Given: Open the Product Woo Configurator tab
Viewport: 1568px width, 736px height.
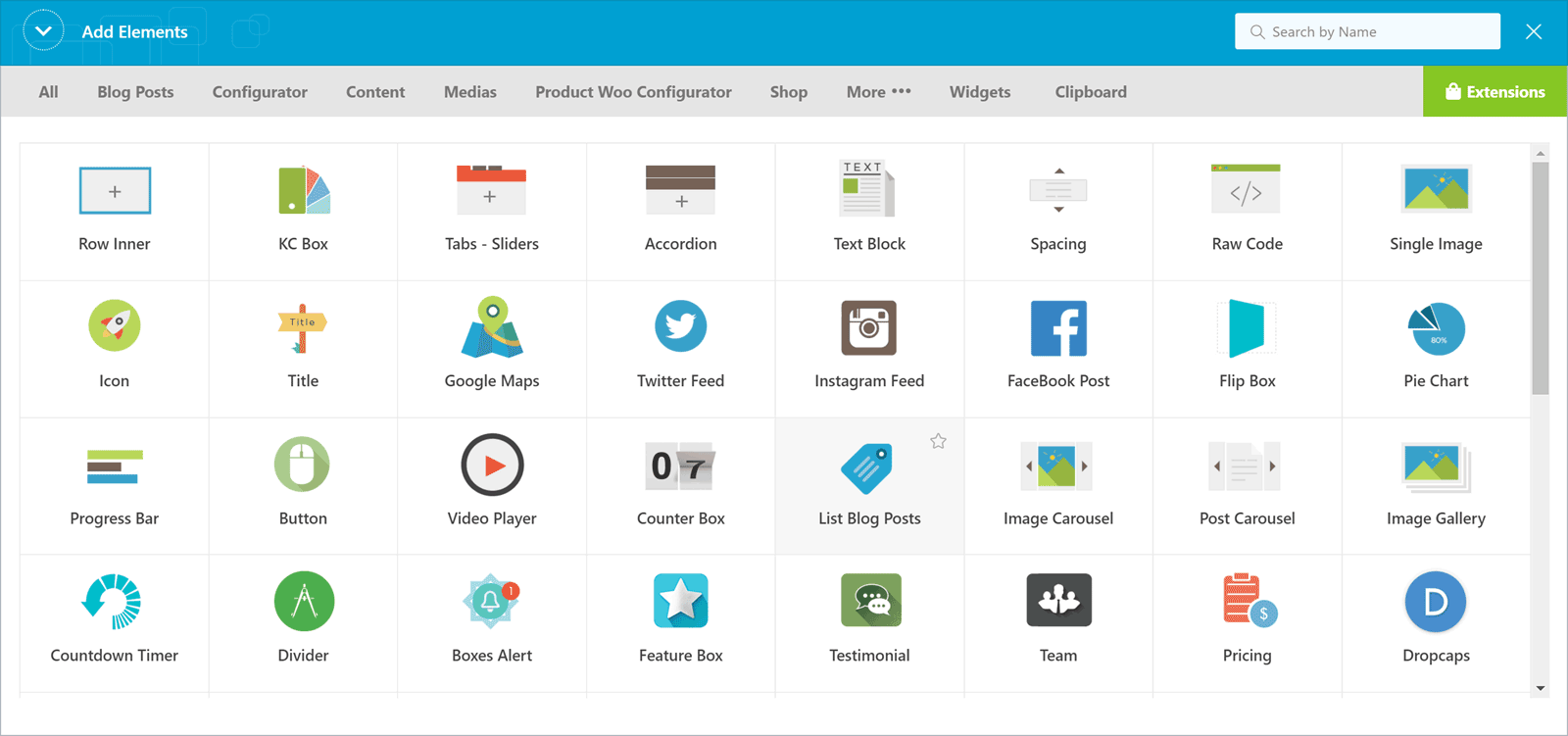Looking at the screenshot, I should (633, 92).
